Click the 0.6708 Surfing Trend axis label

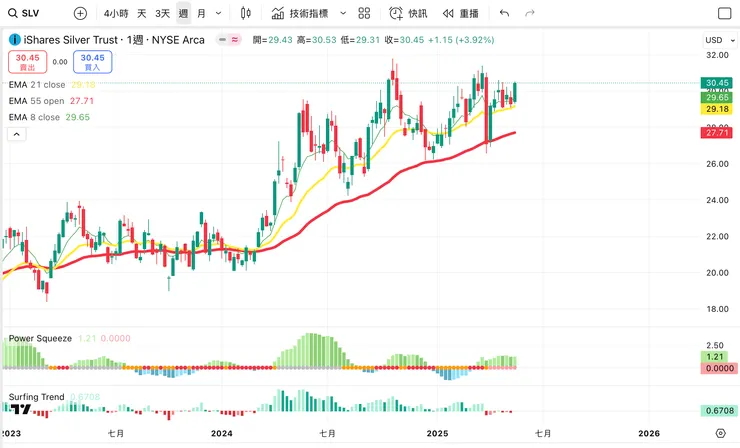[719, 411]
